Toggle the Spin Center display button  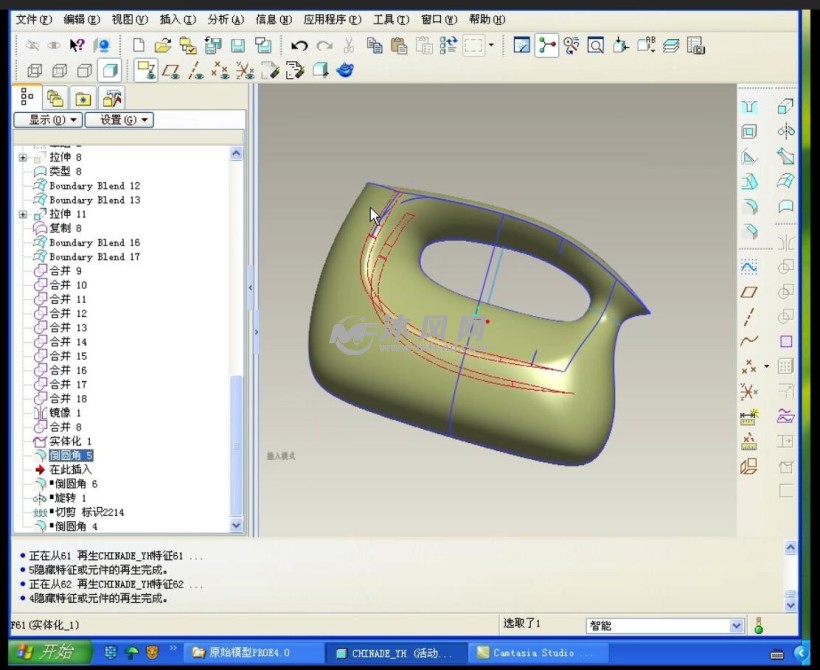point(546,46)
